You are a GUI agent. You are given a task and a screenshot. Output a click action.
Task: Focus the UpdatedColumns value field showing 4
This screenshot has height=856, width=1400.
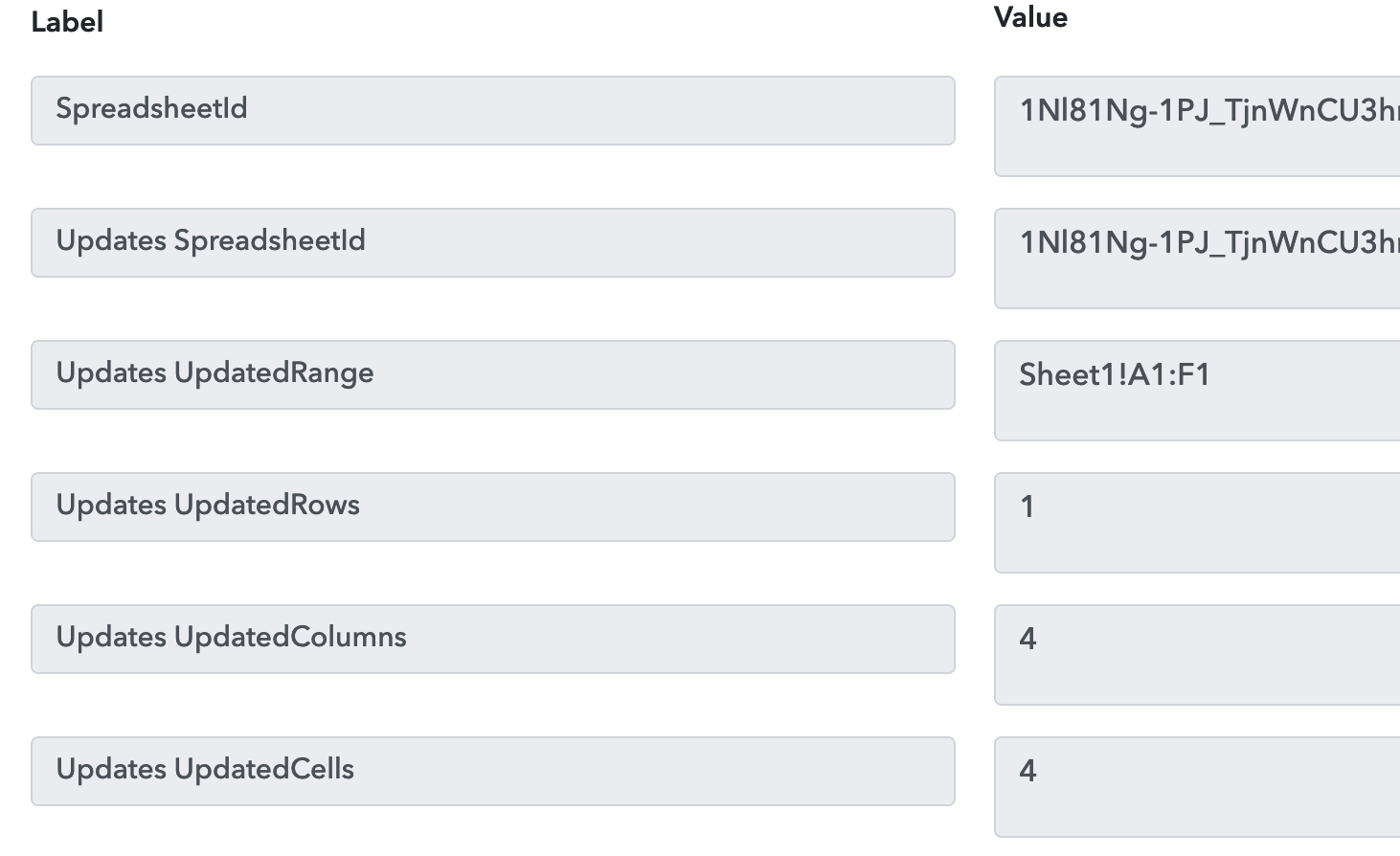[x=1197, y=655]
